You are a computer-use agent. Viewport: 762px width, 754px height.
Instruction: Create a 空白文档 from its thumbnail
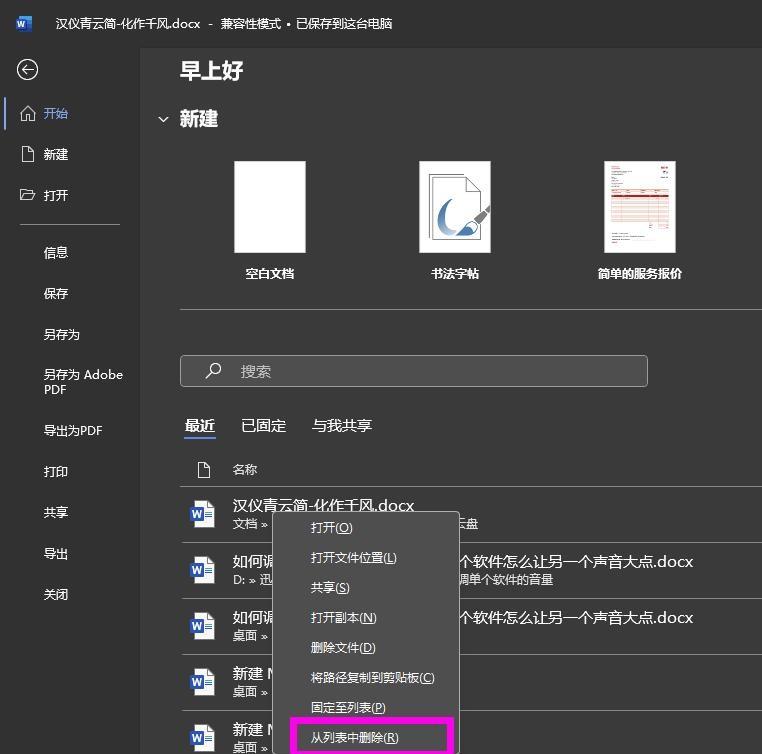(270, 207)
